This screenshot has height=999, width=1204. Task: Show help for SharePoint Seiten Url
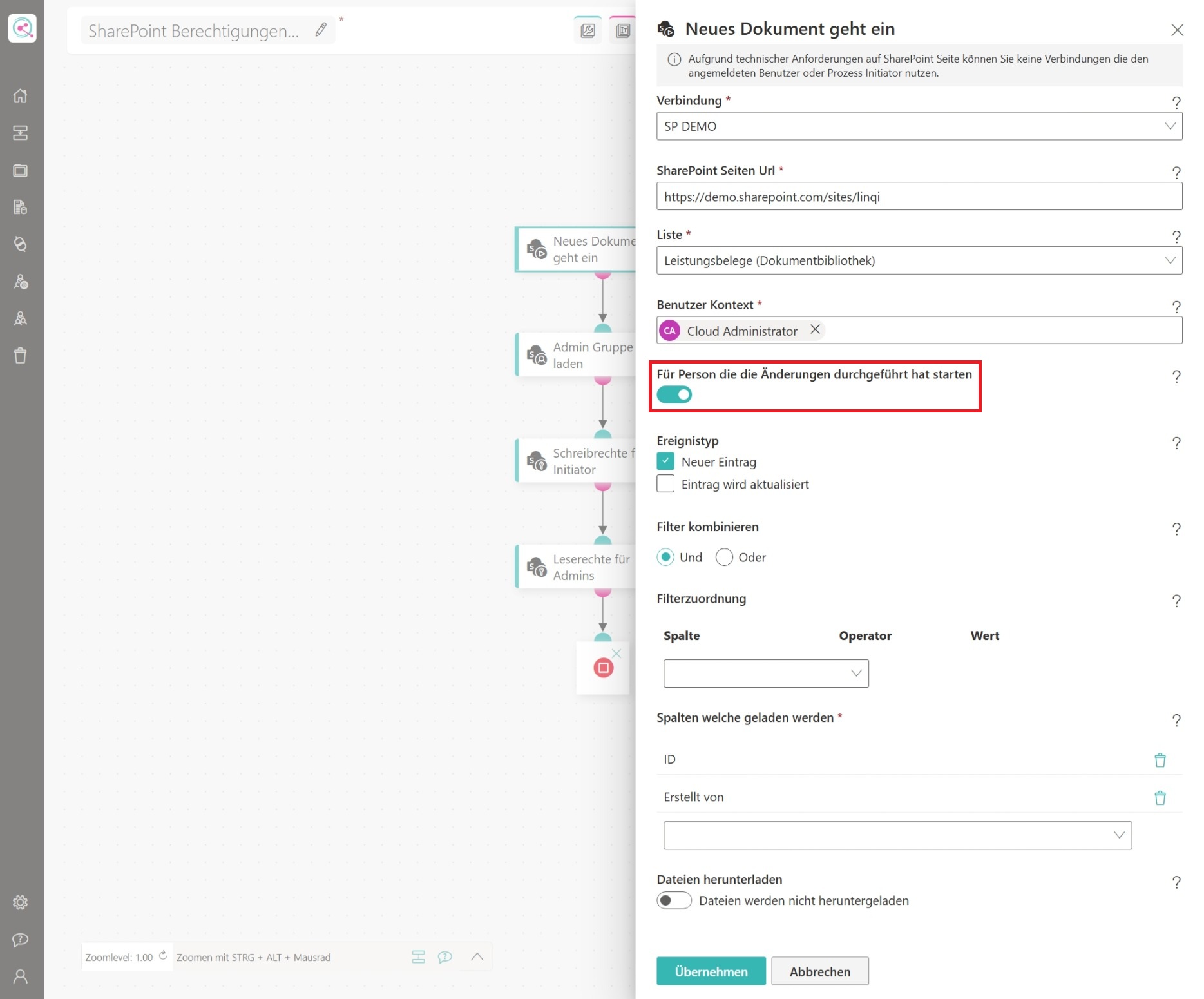click(1176, 172)
